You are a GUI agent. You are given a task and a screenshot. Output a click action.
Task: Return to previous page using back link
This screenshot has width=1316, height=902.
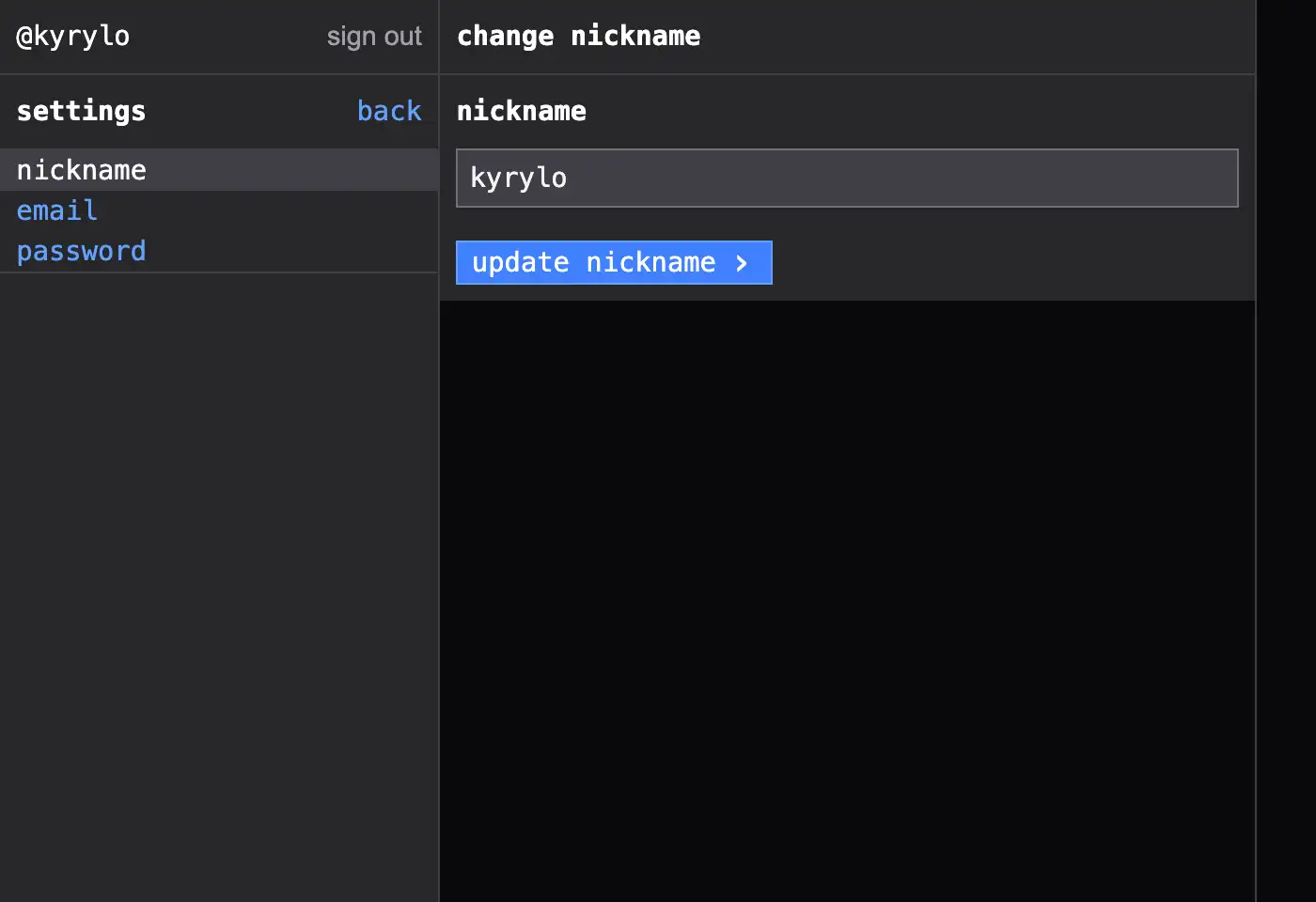(389, 111)
